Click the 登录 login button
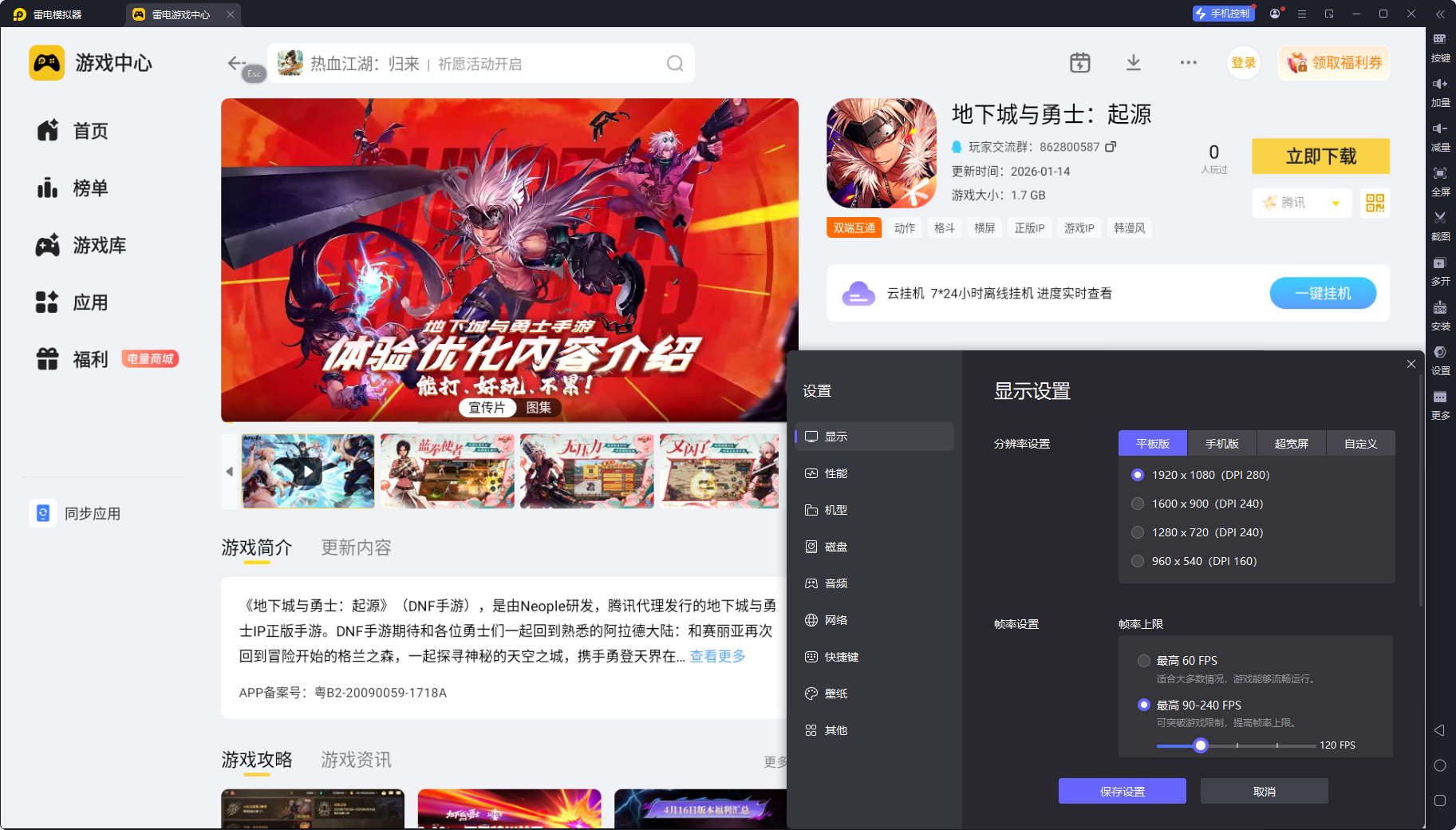 1244,62
